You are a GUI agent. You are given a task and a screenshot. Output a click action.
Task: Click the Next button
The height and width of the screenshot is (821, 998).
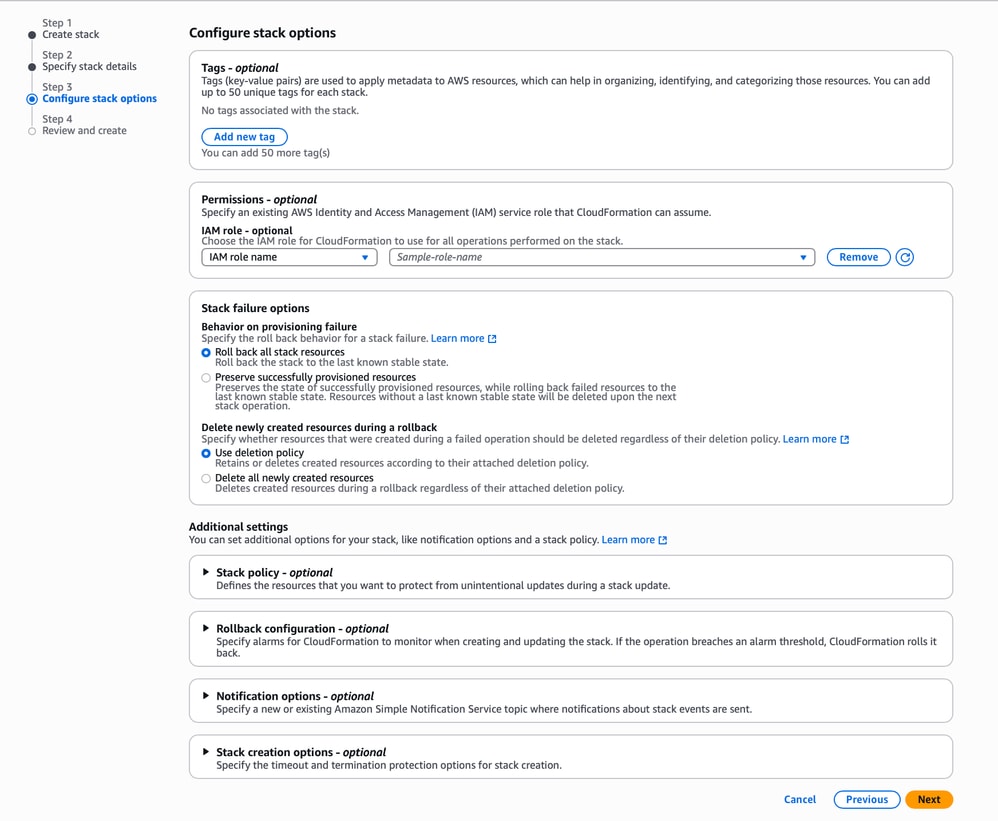point(928,799)
